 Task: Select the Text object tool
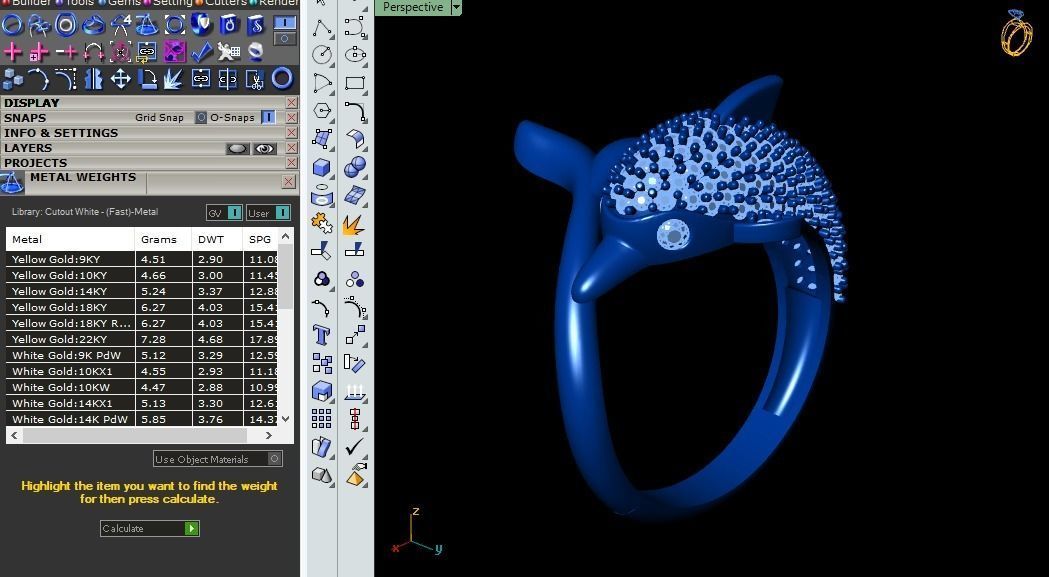[x=322, y=335]
